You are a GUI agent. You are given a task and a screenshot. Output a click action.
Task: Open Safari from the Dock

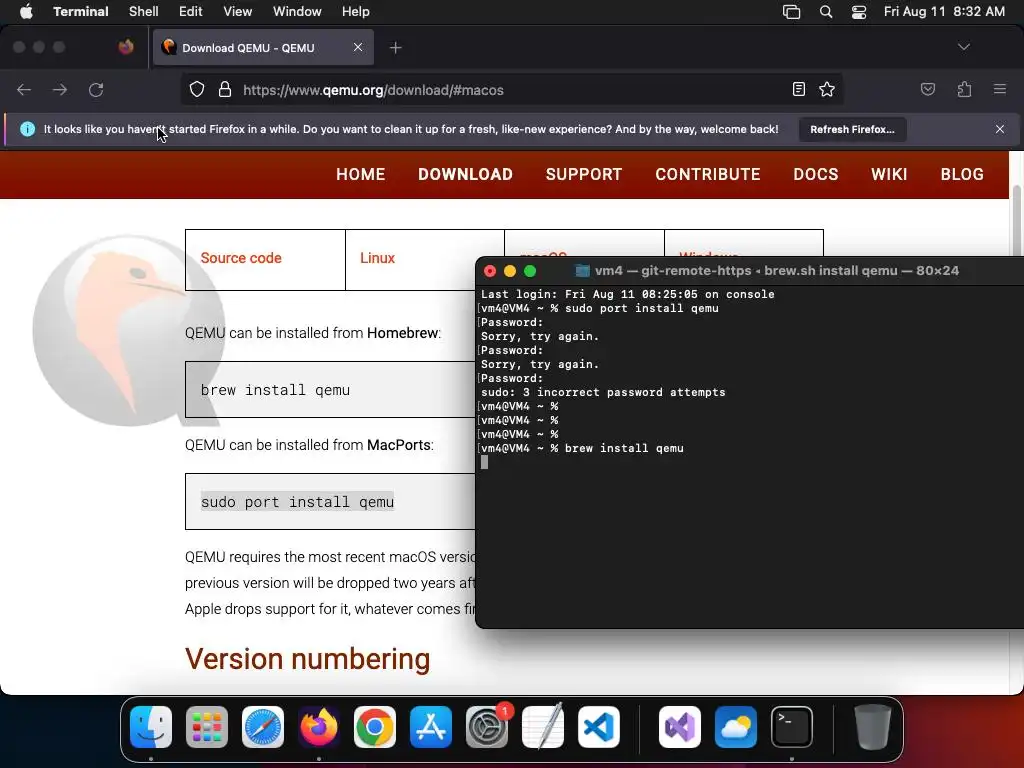[263, 727]
